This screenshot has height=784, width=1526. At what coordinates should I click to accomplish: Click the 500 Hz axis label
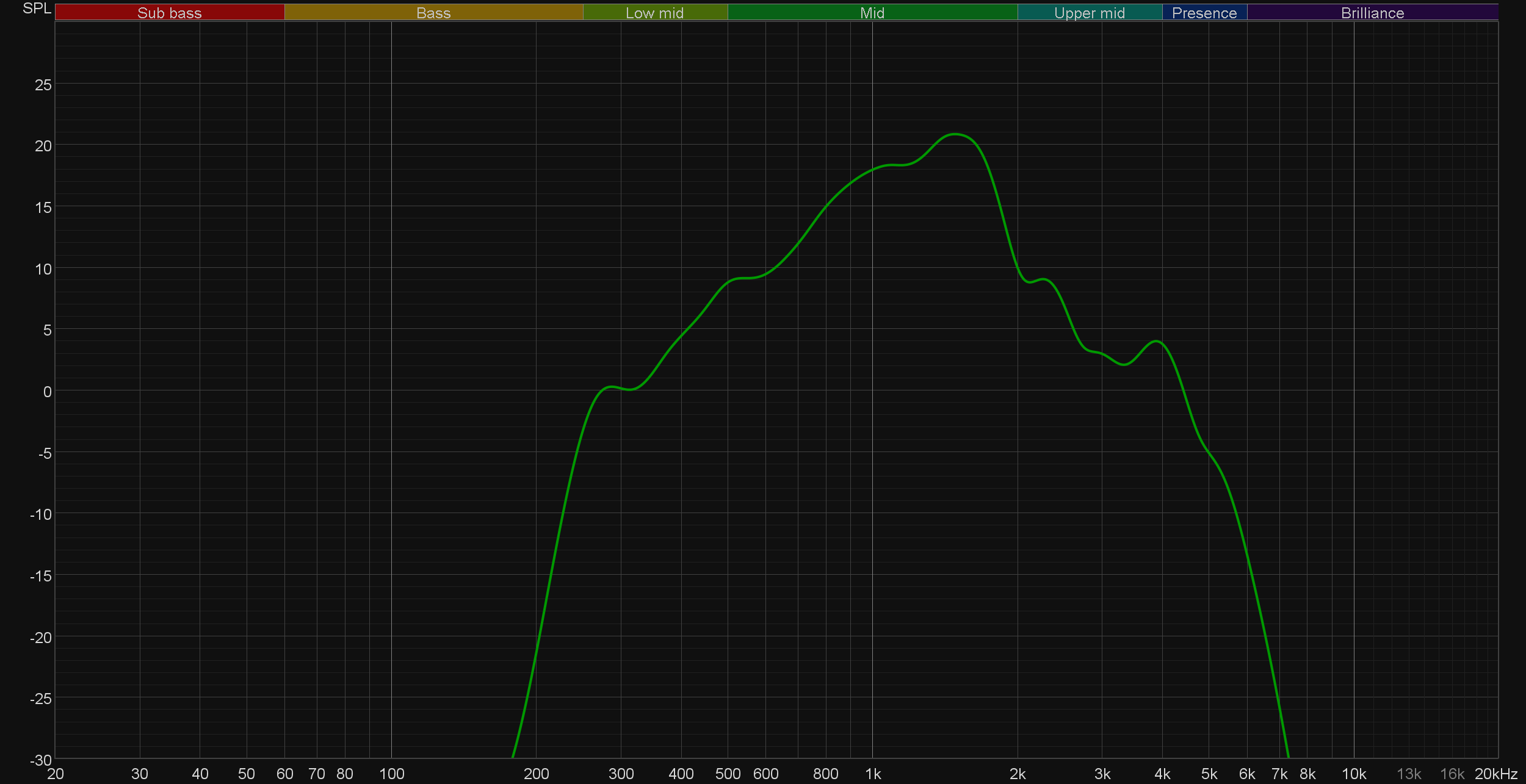728,774
